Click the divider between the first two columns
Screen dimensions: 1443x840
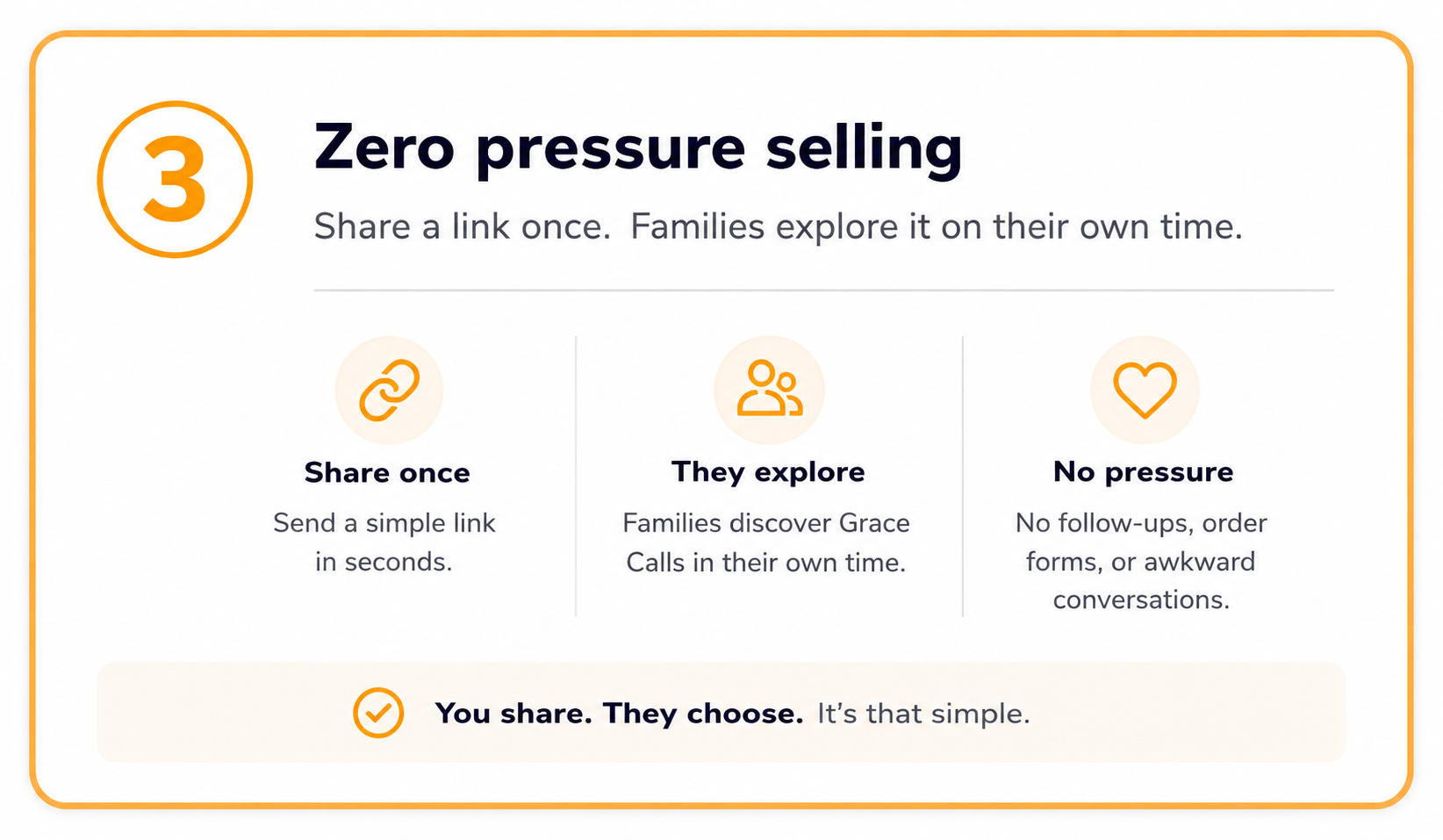click(576, 476)
